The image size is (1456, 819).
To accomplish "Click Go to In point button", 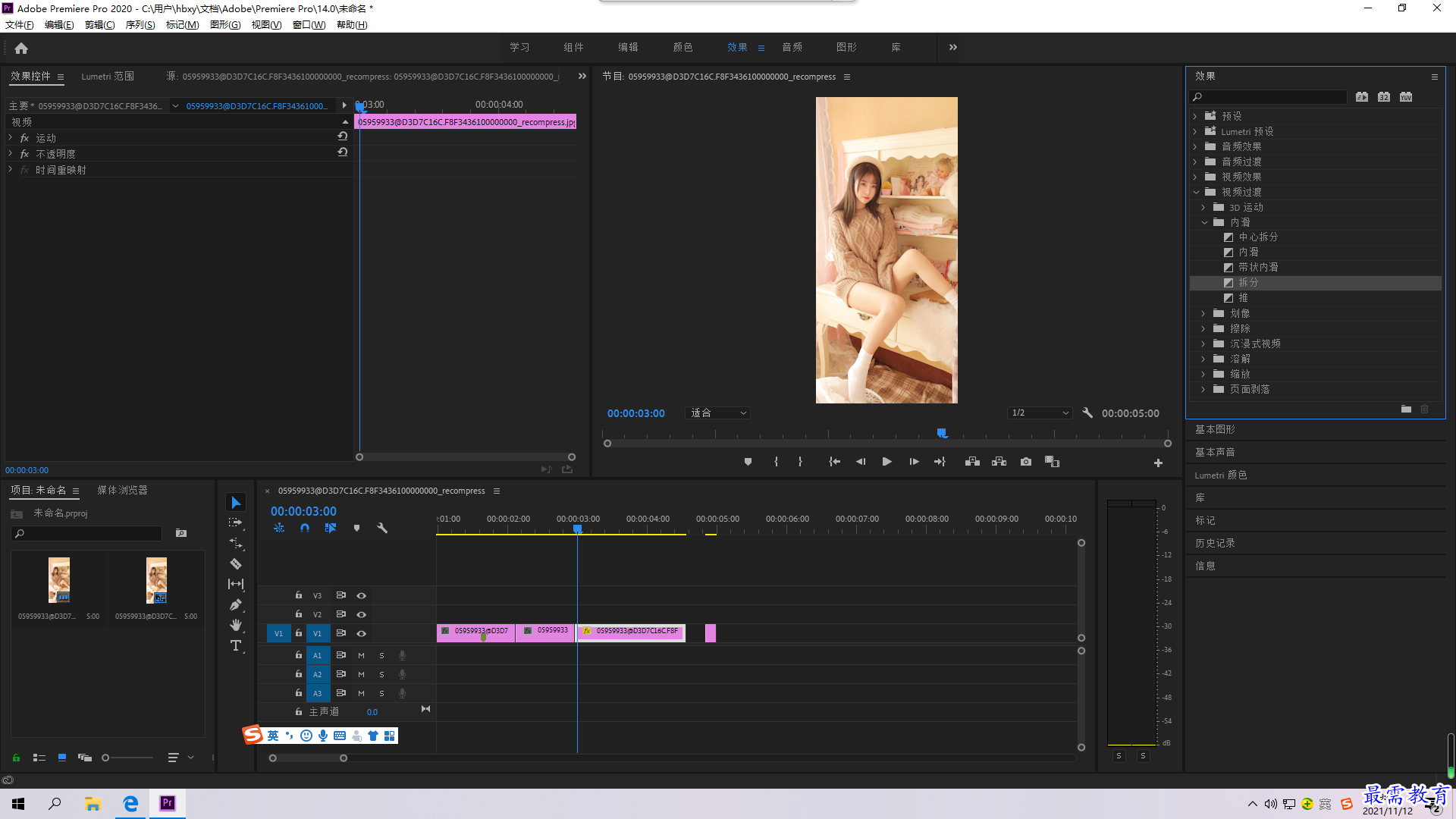I will point(834,462).
